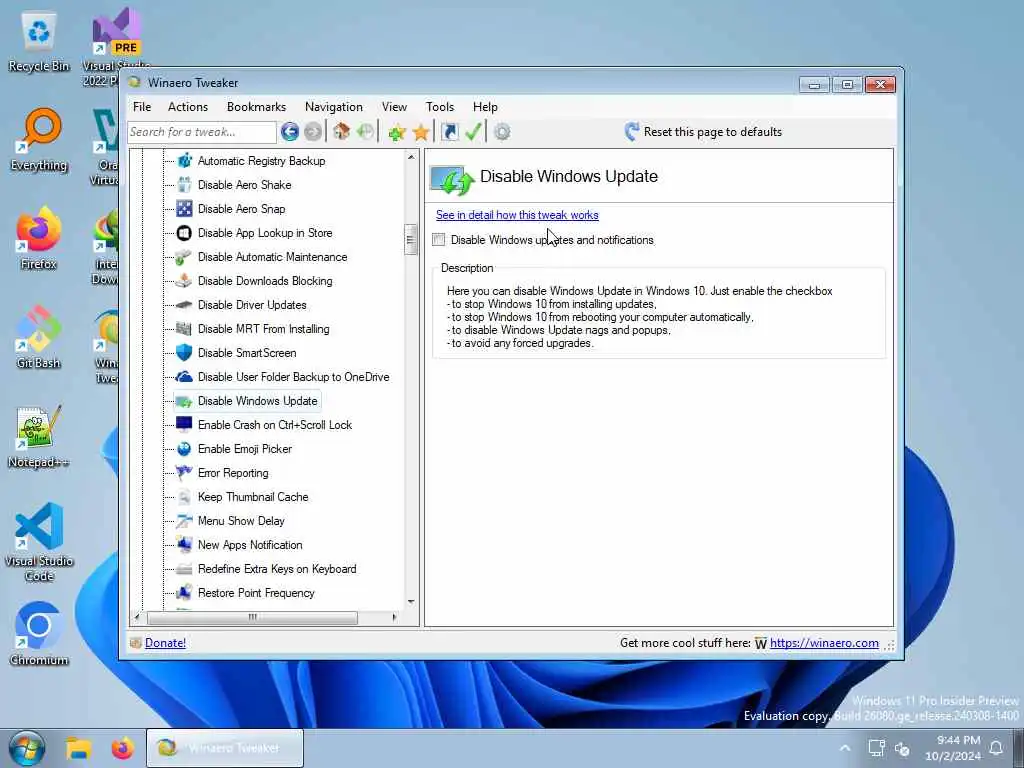
Task: Open Firefox from the taskbar
Action: [121, 748]
